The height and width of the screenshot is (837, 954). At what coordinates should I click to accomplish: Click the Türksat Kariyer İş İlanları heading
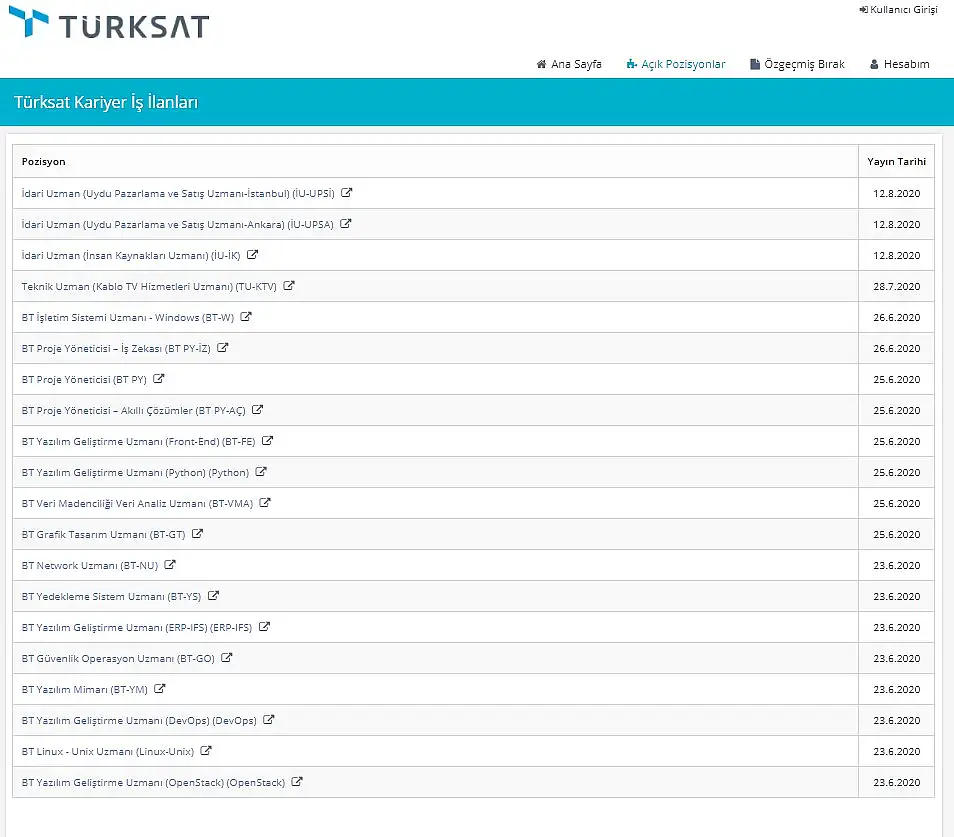coord(106,102)
